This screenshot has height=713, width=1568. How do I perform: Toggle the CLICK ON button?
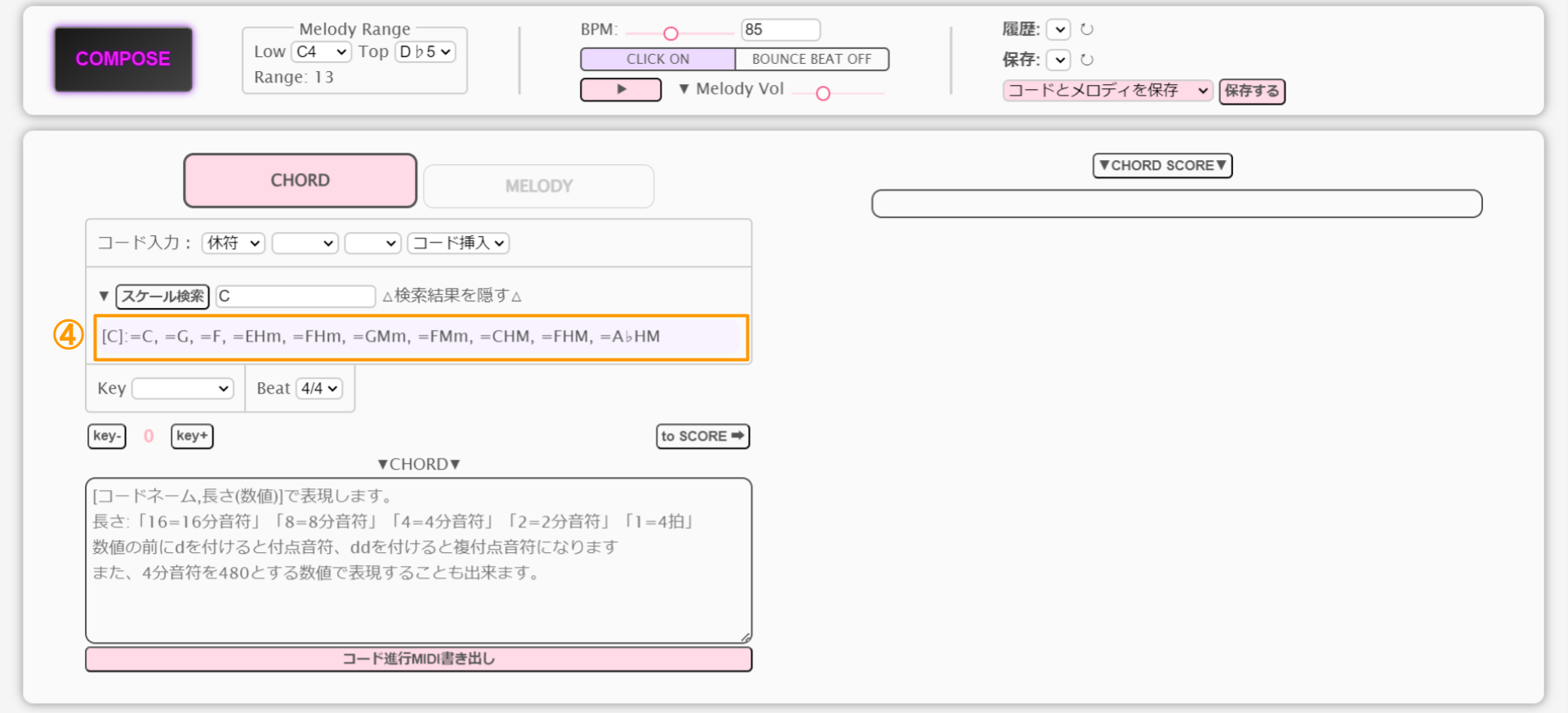point(657,59)
